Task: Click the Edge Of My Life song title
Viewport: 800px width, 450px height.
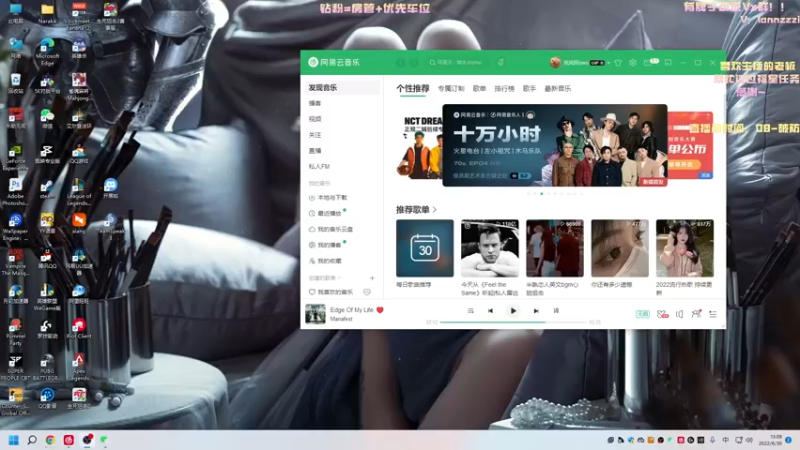Action: [x=352, y=310]
